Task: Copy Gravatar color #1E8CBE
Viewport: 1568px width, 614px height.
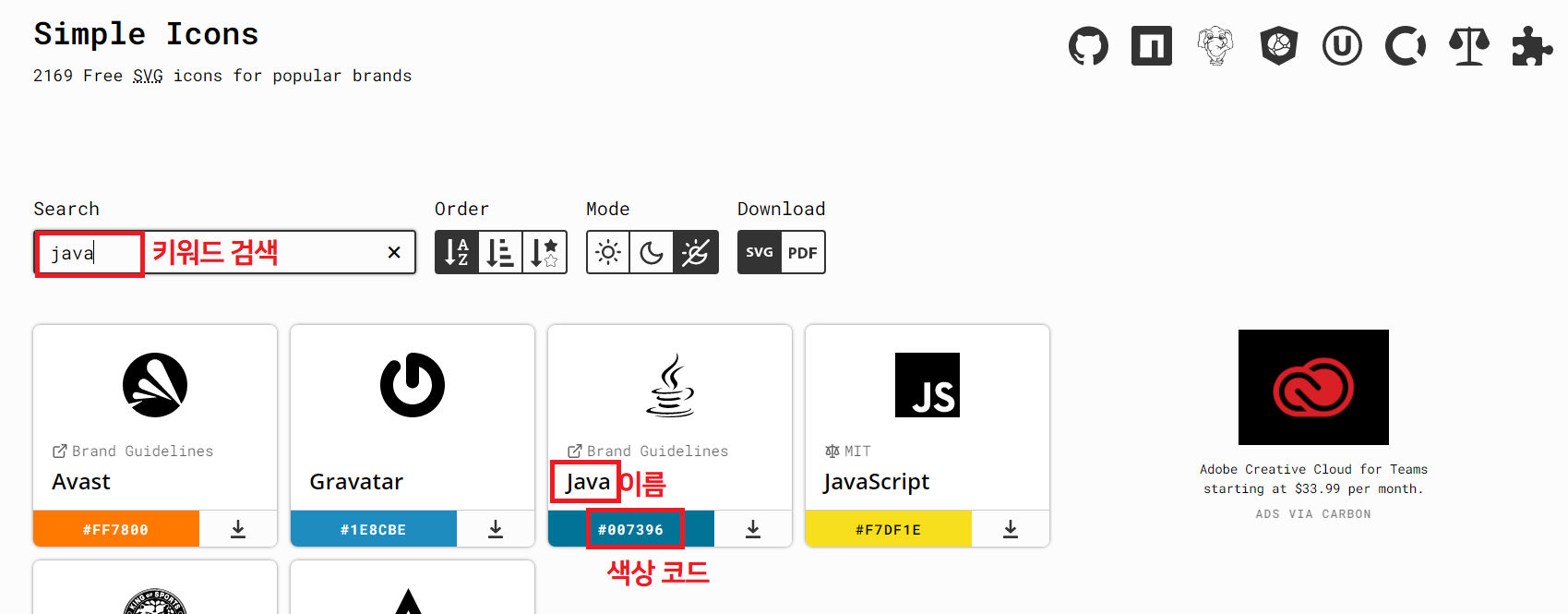Action: [374, 529]
